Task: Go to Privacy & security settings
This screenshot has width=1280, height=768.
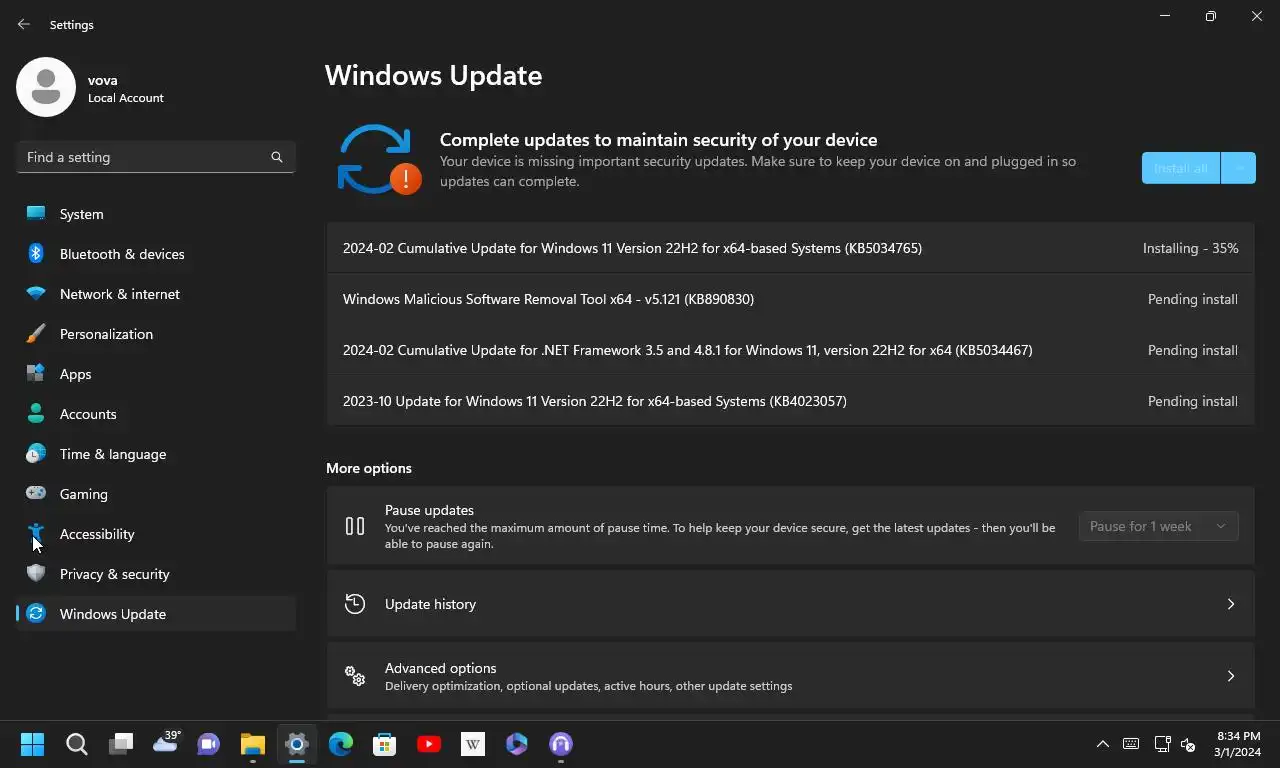Action: 156,574
